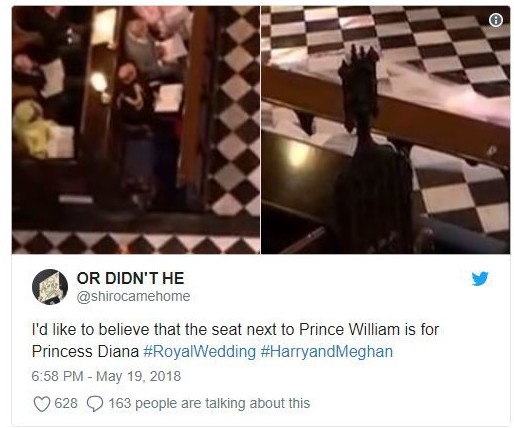This screenshot has height=428, width=514.
Task: Click the info icon on the image
Action: click(x=496, y=20)
